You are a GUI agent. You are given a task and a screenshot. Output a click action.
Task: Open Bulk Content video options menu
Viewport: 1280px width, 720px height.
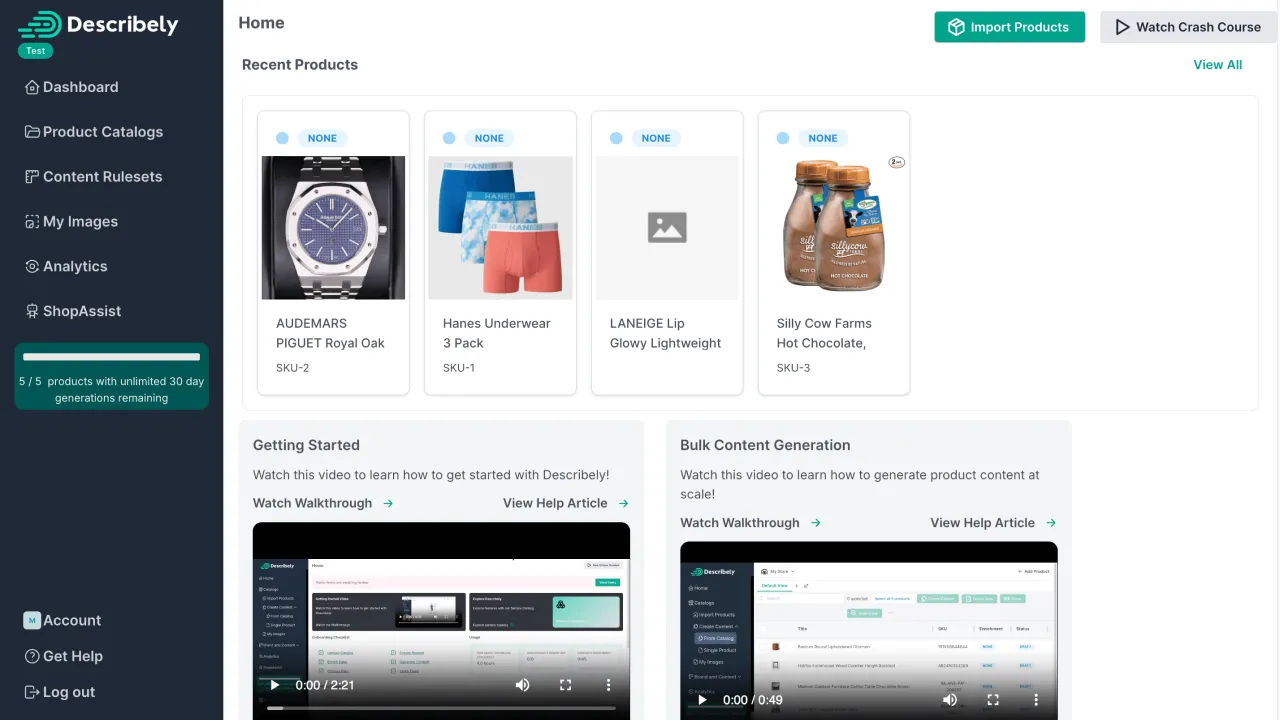click(x=1036, y=700)
